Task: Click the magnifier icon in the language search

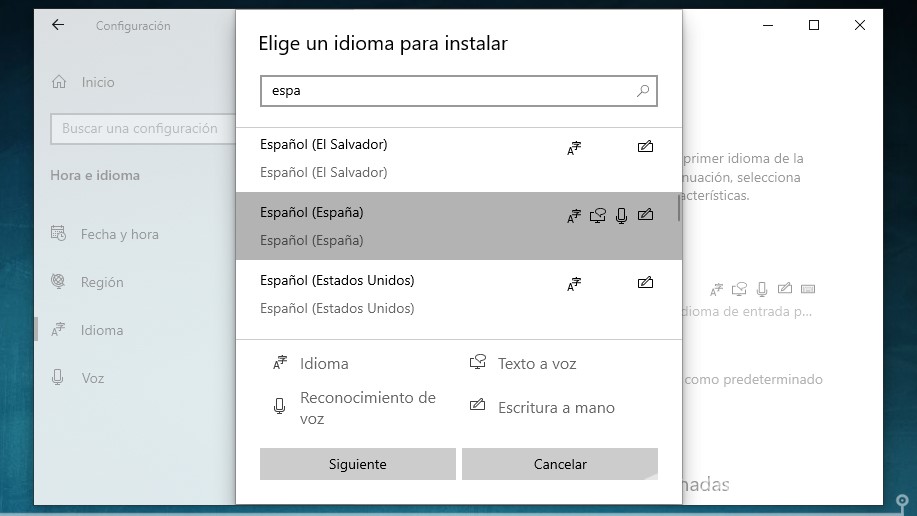Action: point(643,91)
